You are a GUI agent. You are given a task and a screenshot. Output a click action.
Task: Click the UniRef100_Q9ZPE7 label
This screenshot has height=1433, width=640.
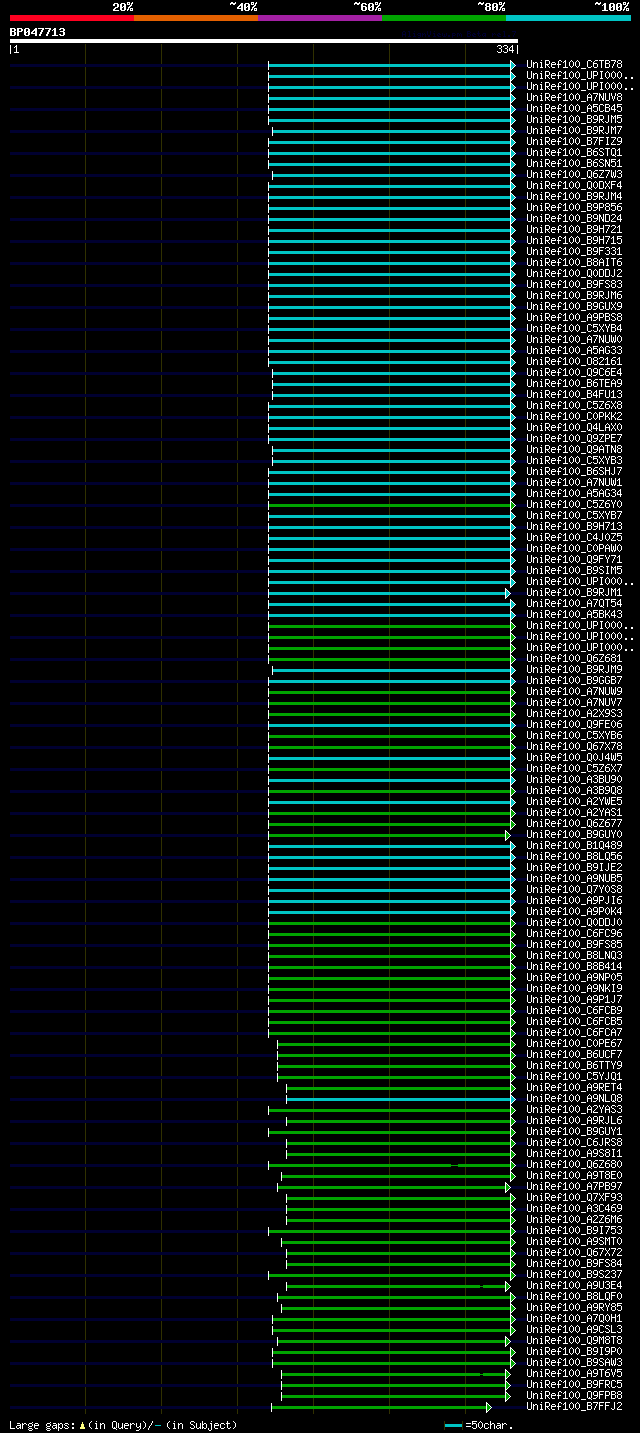click(575, 439)
